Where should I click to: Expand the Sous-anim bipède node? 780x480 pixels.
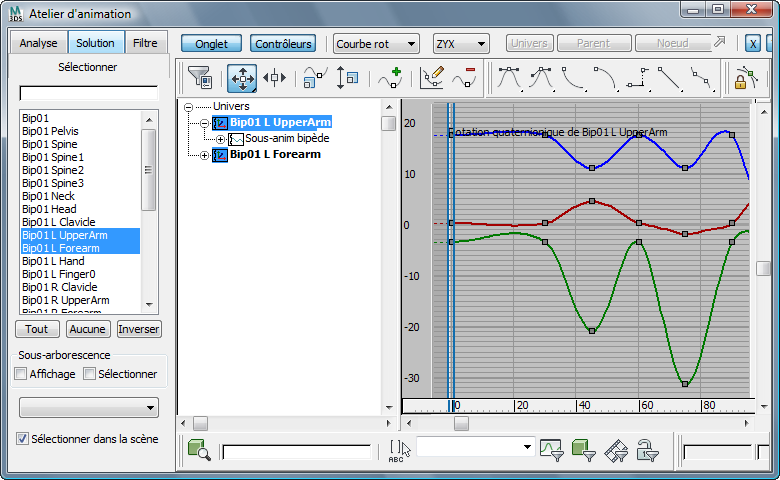pos(220,139)
